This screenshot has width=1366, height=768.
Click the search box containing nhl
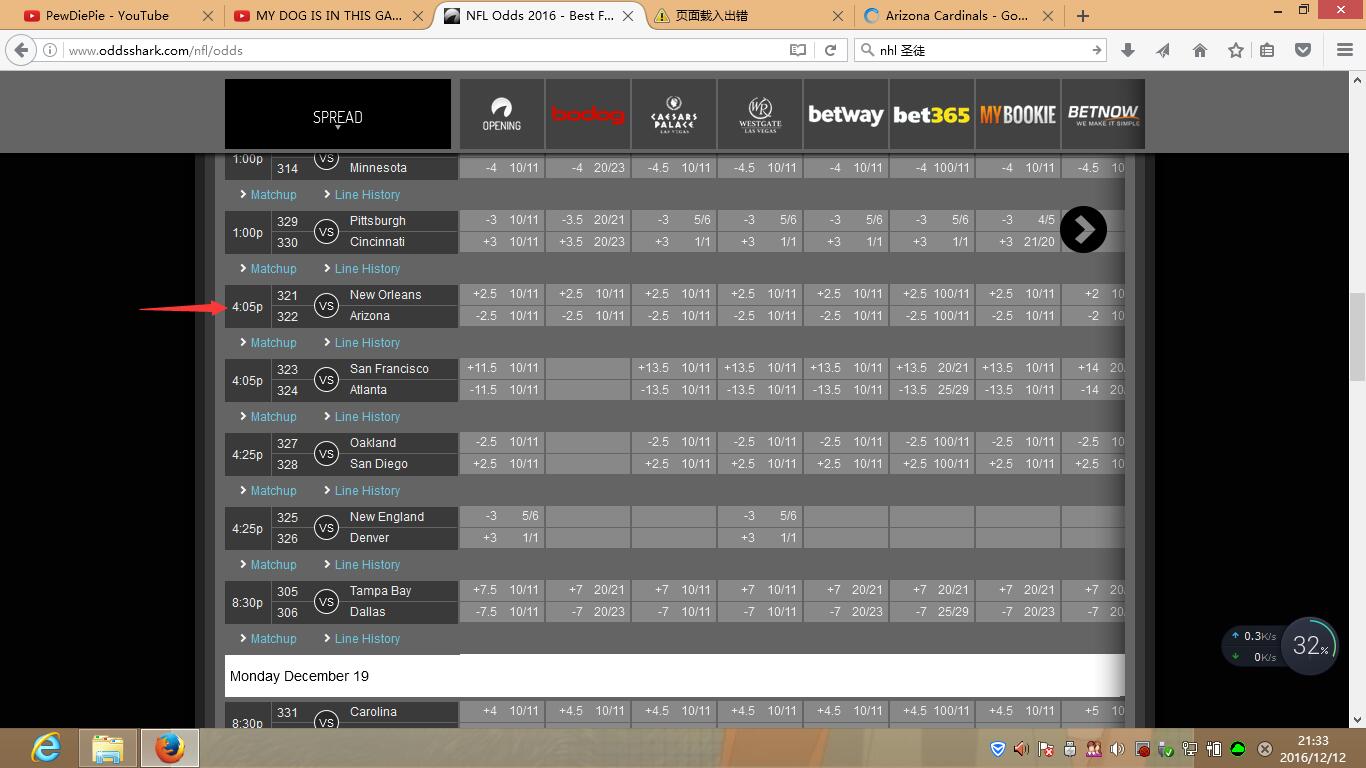[x=980, y=50]
